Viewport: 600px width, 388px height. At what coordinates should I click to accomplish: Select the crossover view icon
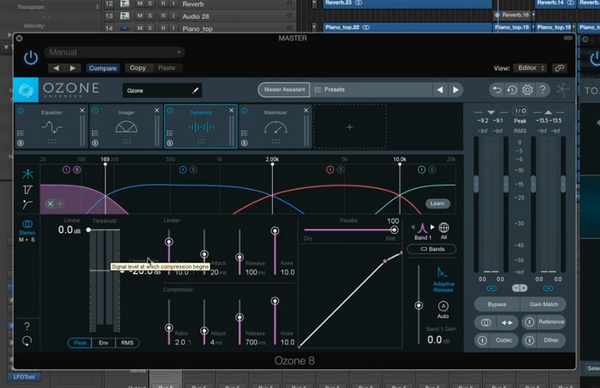coord(28,174)
